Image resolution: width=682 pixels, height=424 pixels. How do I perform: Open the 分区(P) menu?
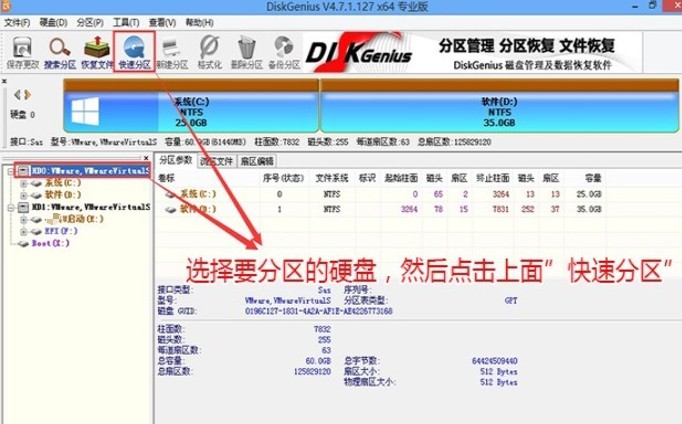pos(90,23)
